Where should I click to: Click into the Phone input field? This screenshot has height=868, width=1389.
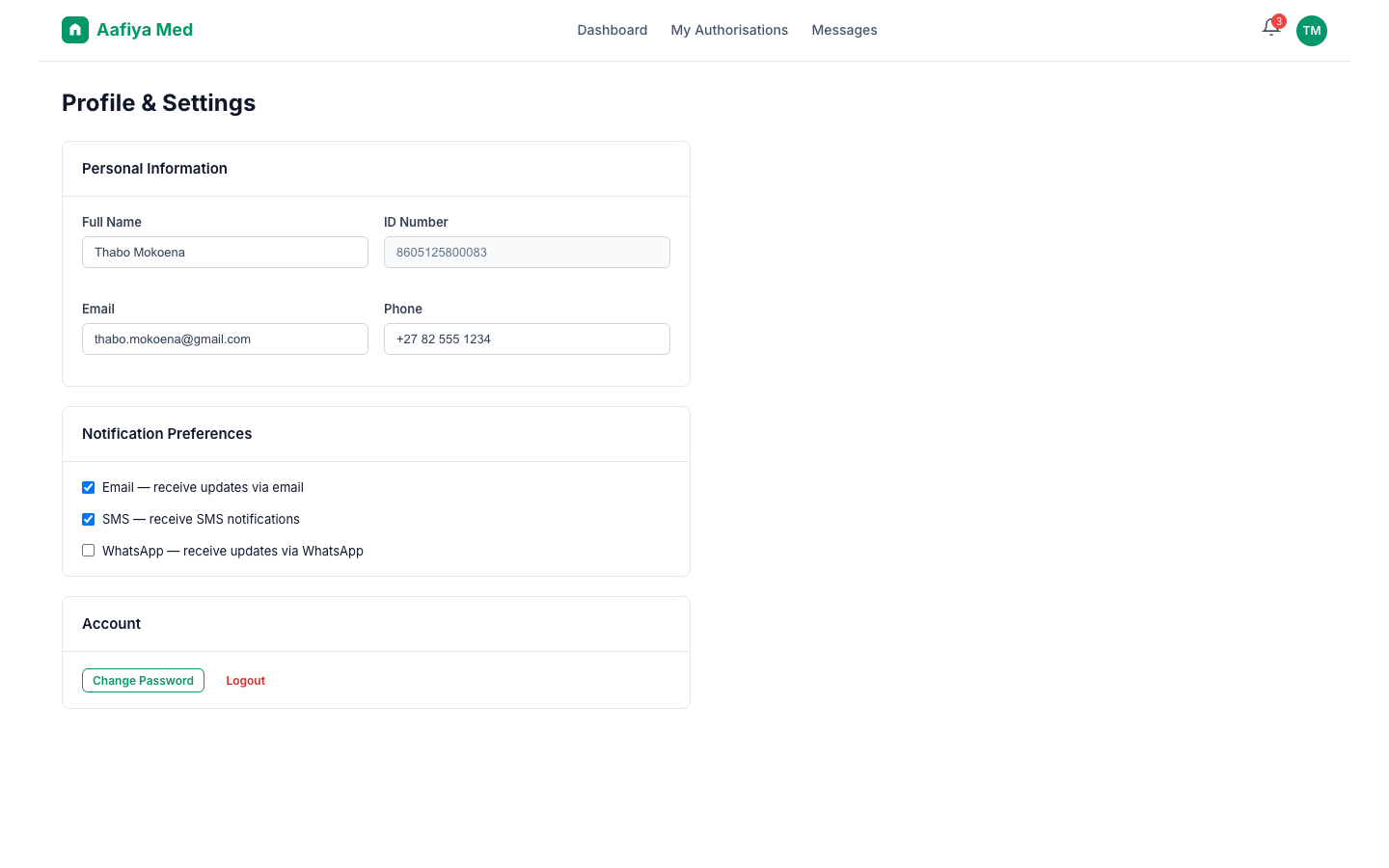(527, 339)
